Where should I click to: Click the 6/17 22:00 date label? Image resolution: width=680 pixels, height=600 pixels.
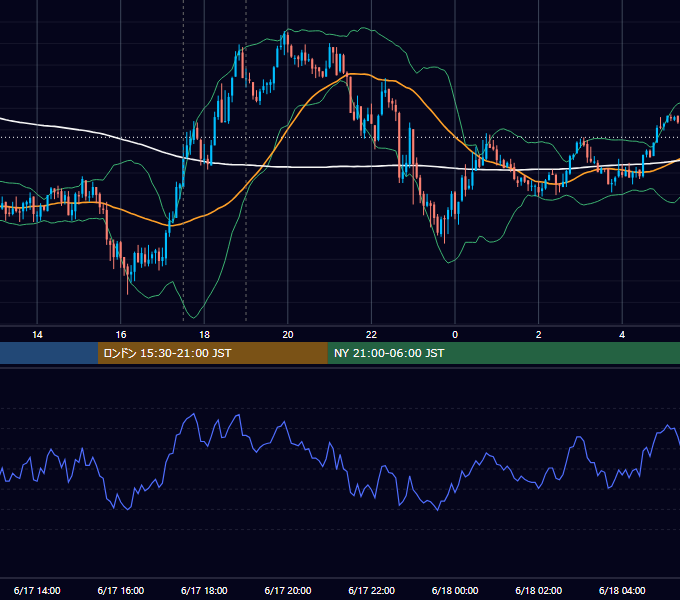click(372, 590)
